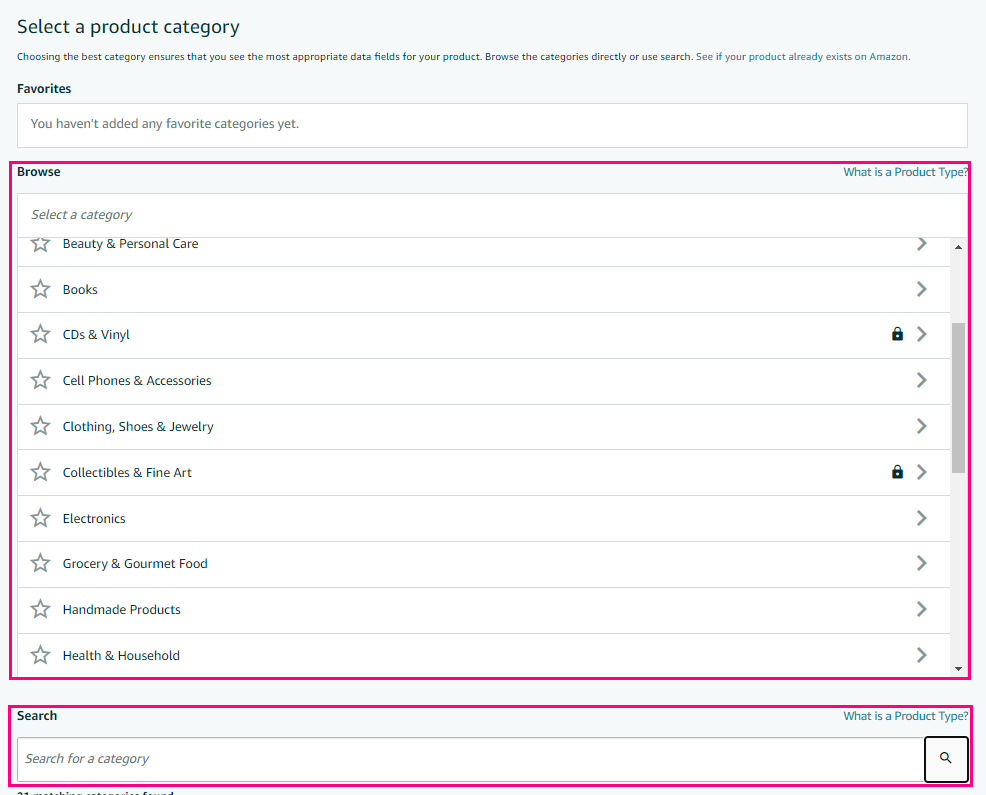The image size is (986, 795).
Task: Star the Handmade Products category
Action: point(40,609)
